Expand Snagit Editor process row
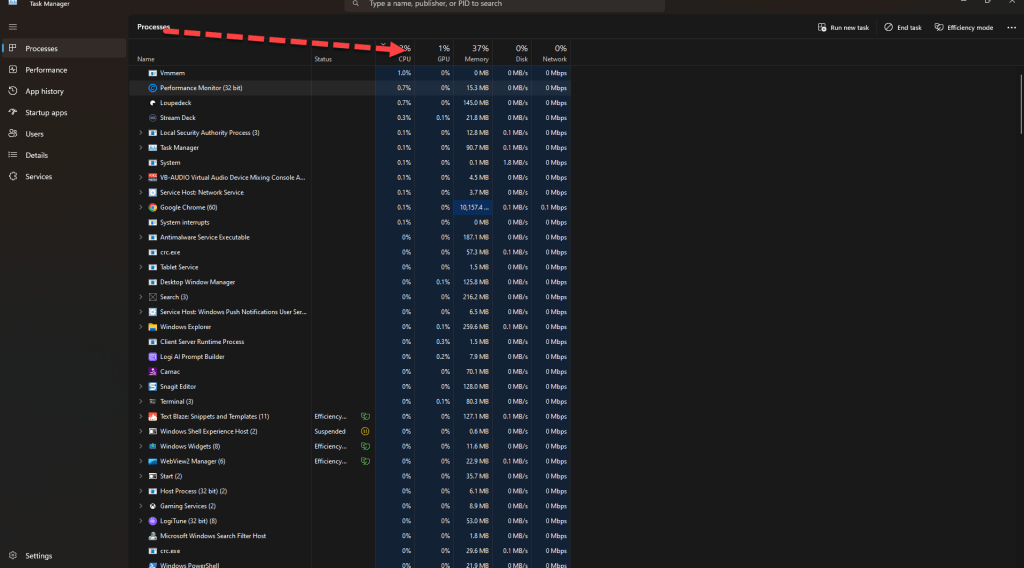 point(140,387)
